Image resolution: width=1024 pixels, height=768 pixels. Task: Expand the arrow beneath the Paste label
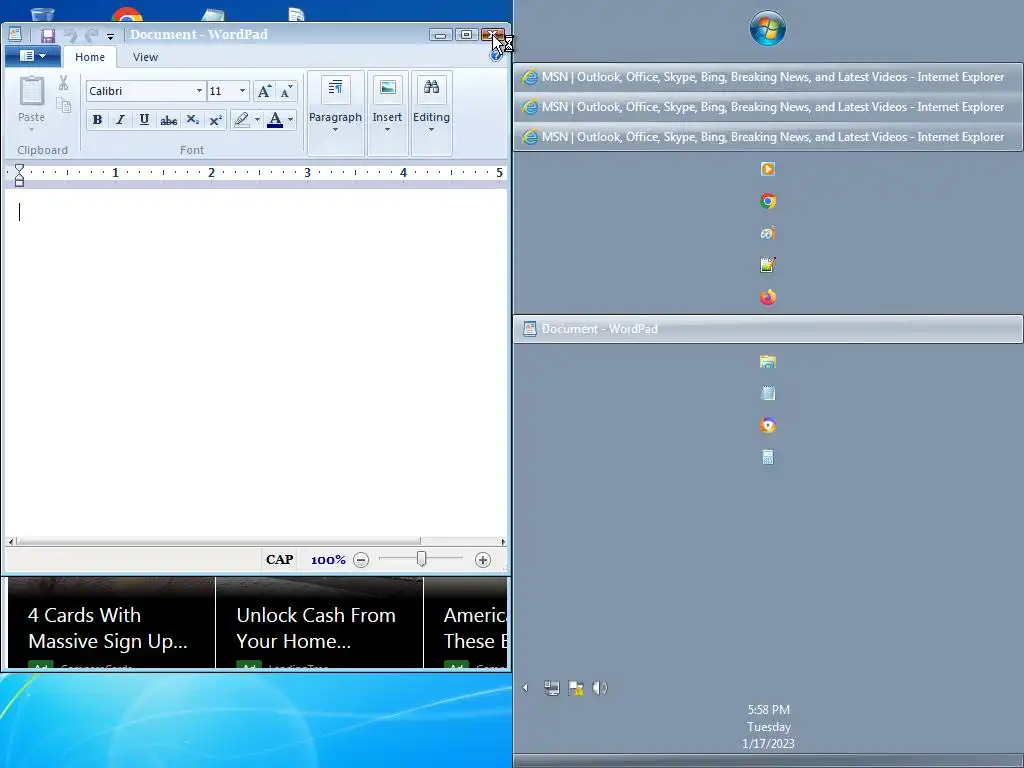click(x=31, y=129)
